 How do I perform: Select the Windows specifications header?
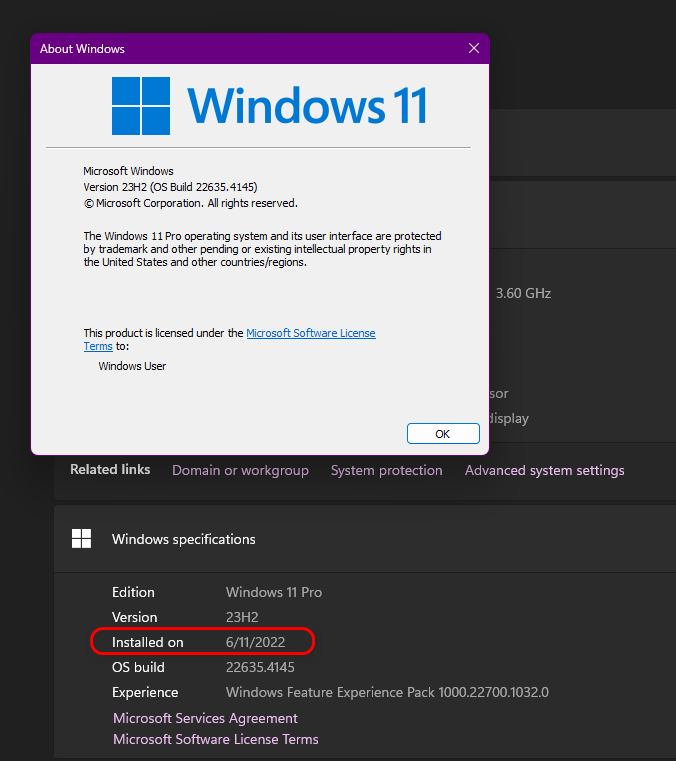[183, 539]
